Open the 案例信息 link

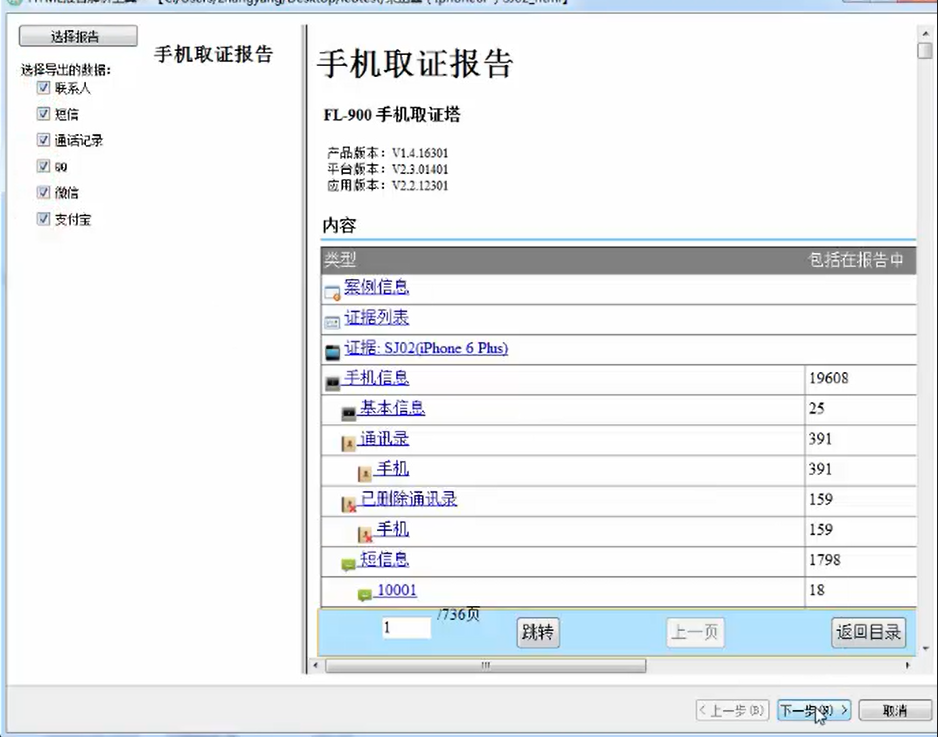(376, 287)
